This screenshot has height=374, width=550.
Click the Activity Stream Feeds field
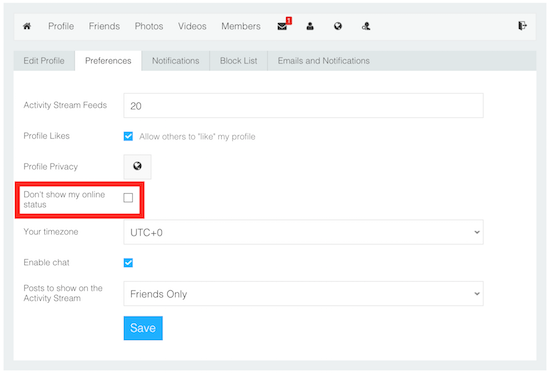pos(303,106)
